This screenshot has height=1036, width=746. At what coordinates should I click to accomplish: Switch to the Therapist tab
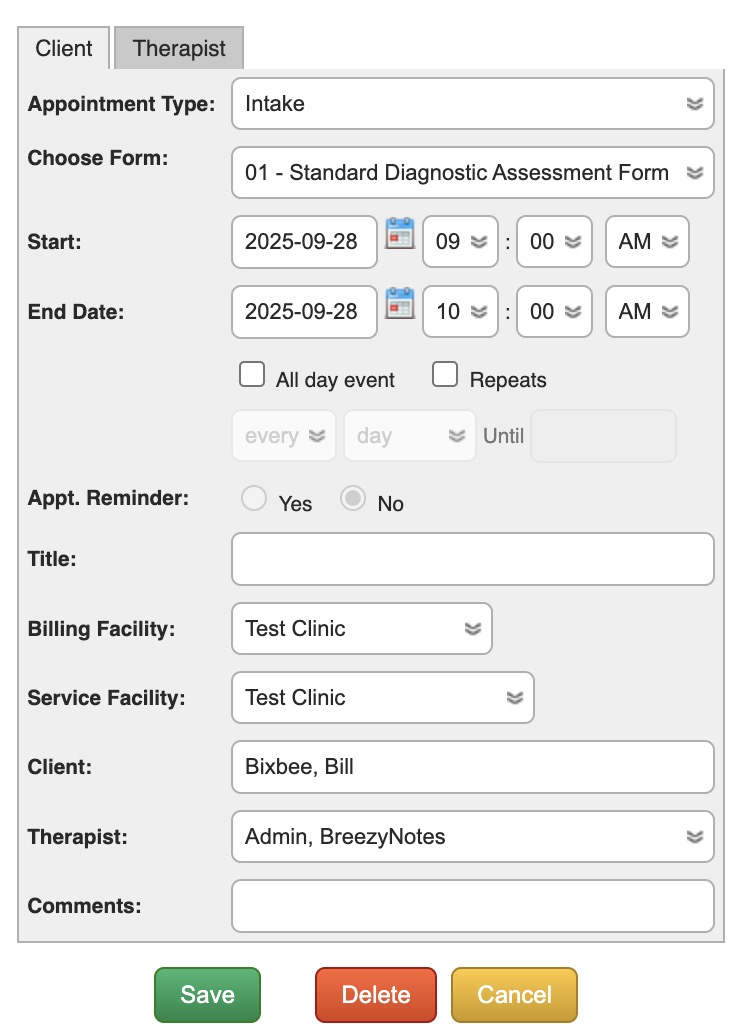(x=179, y=48)
